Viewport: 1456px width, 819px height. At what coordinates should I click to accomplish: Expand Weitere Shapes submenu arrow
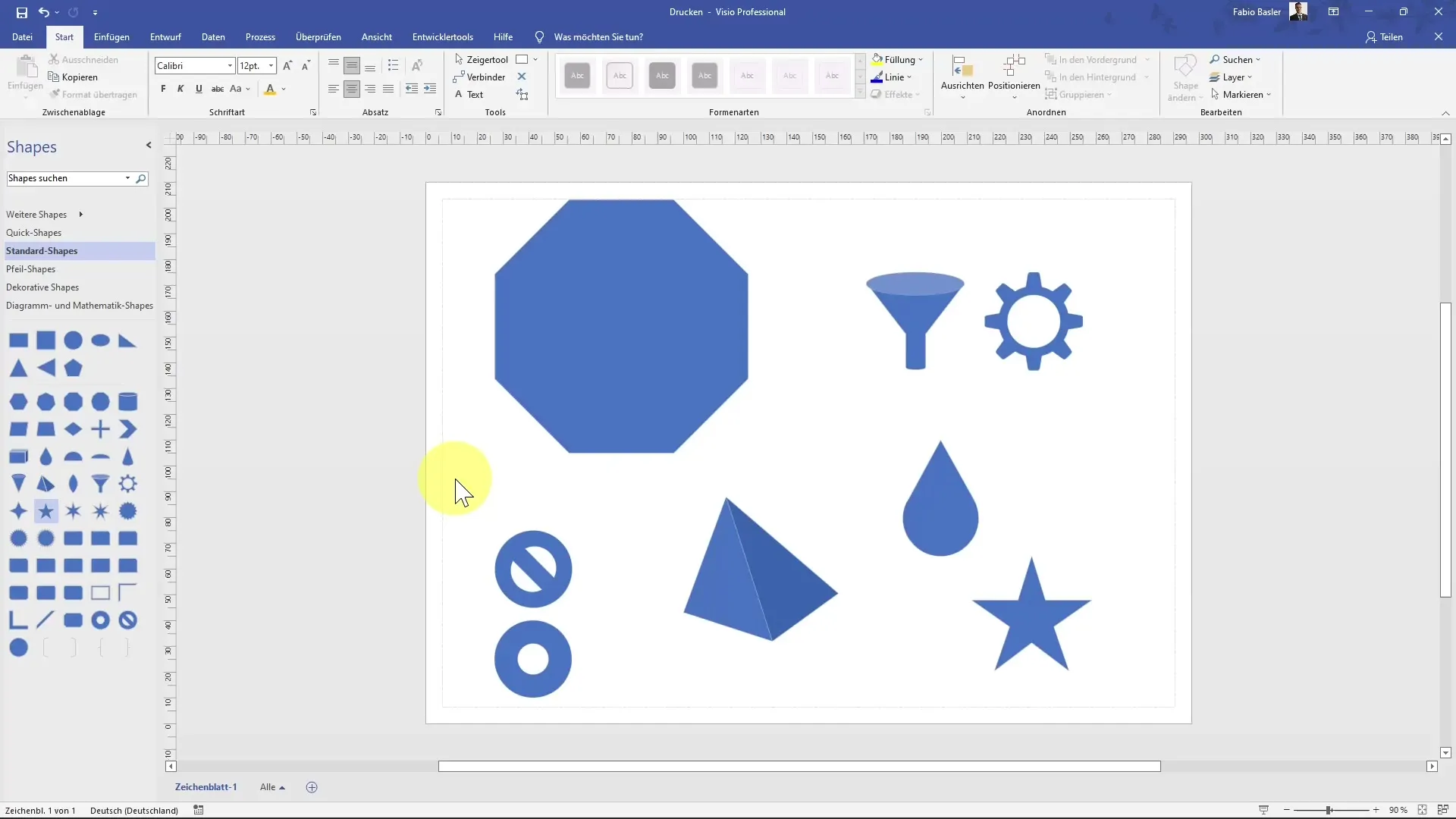click(80, 215)
